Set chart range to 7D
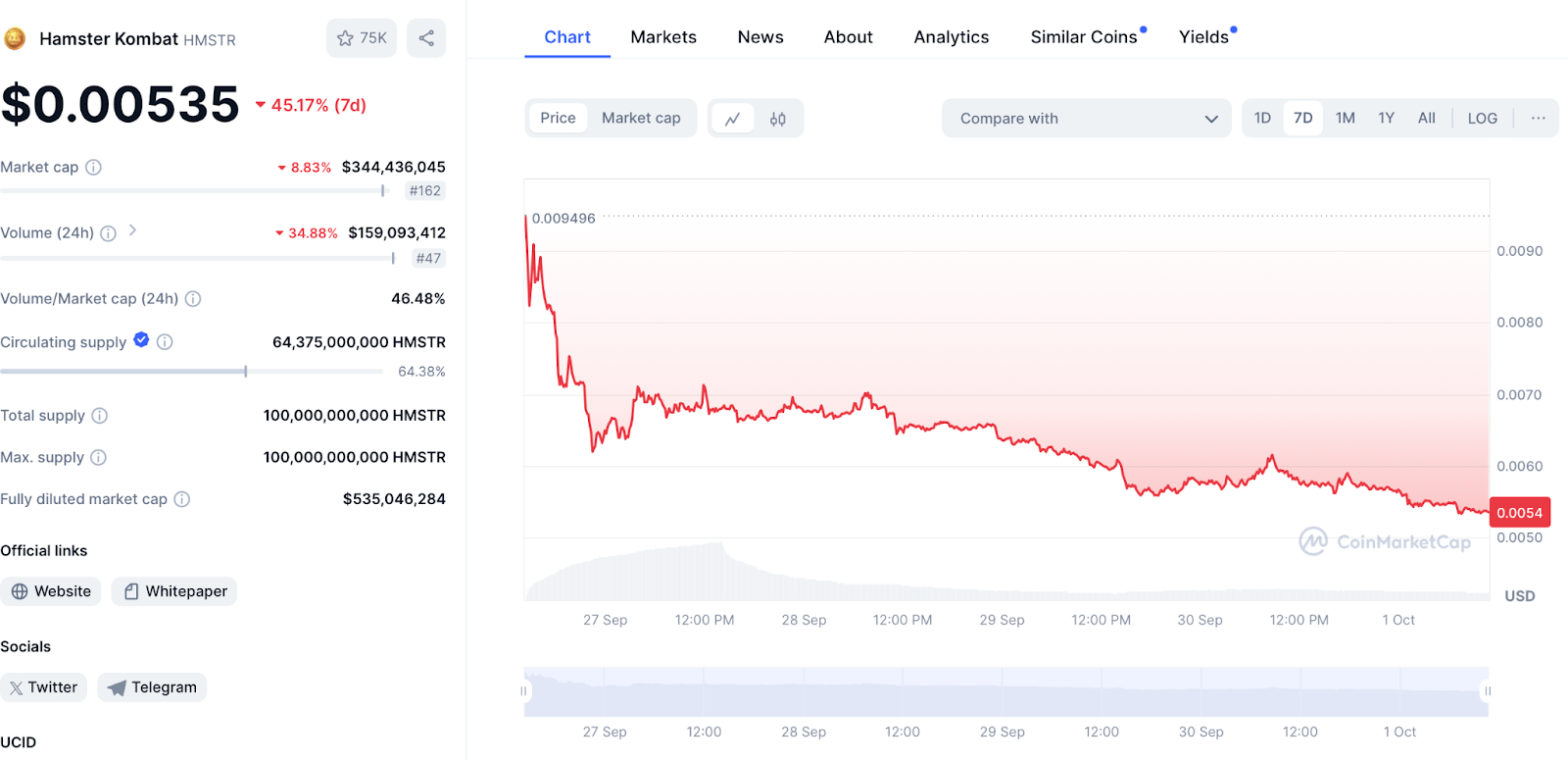 pos(1303,118)
